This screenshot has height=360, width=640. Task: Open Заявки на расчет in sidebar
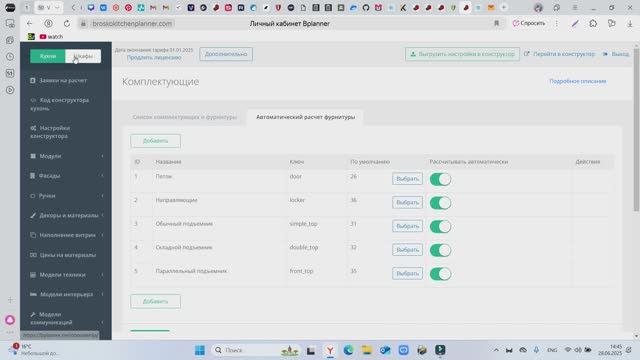coord(59,80)
